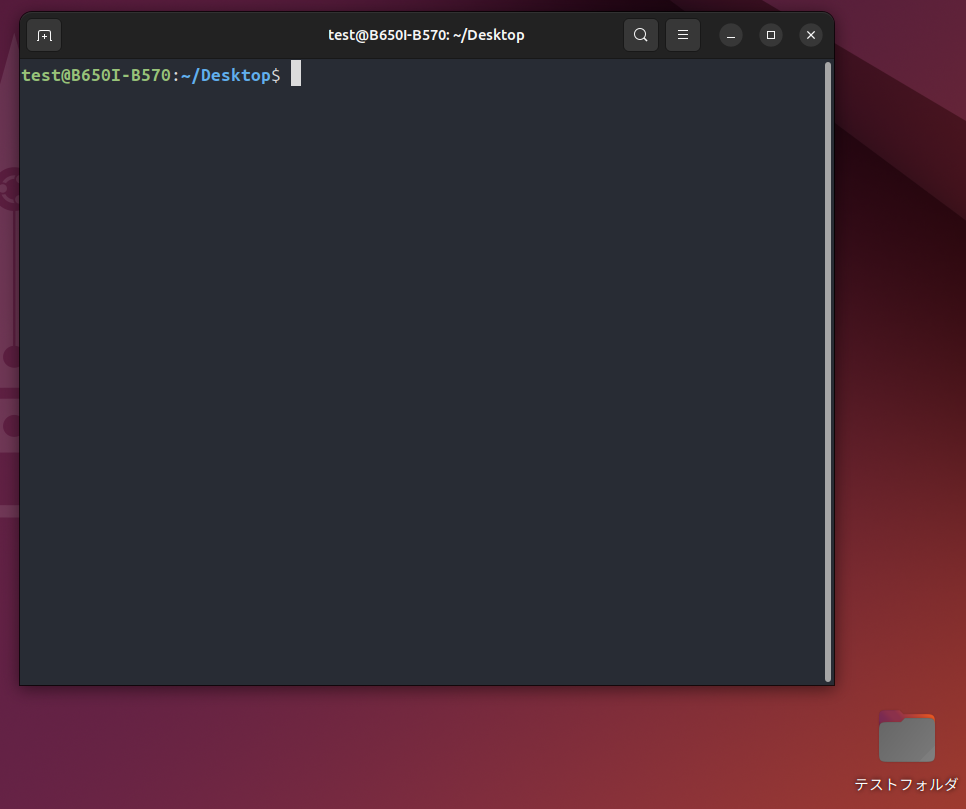The height and width of the screenshot is (809, 966).
Task: Select the テストフォルダ desktop folder icon
Action: [906, 736]
